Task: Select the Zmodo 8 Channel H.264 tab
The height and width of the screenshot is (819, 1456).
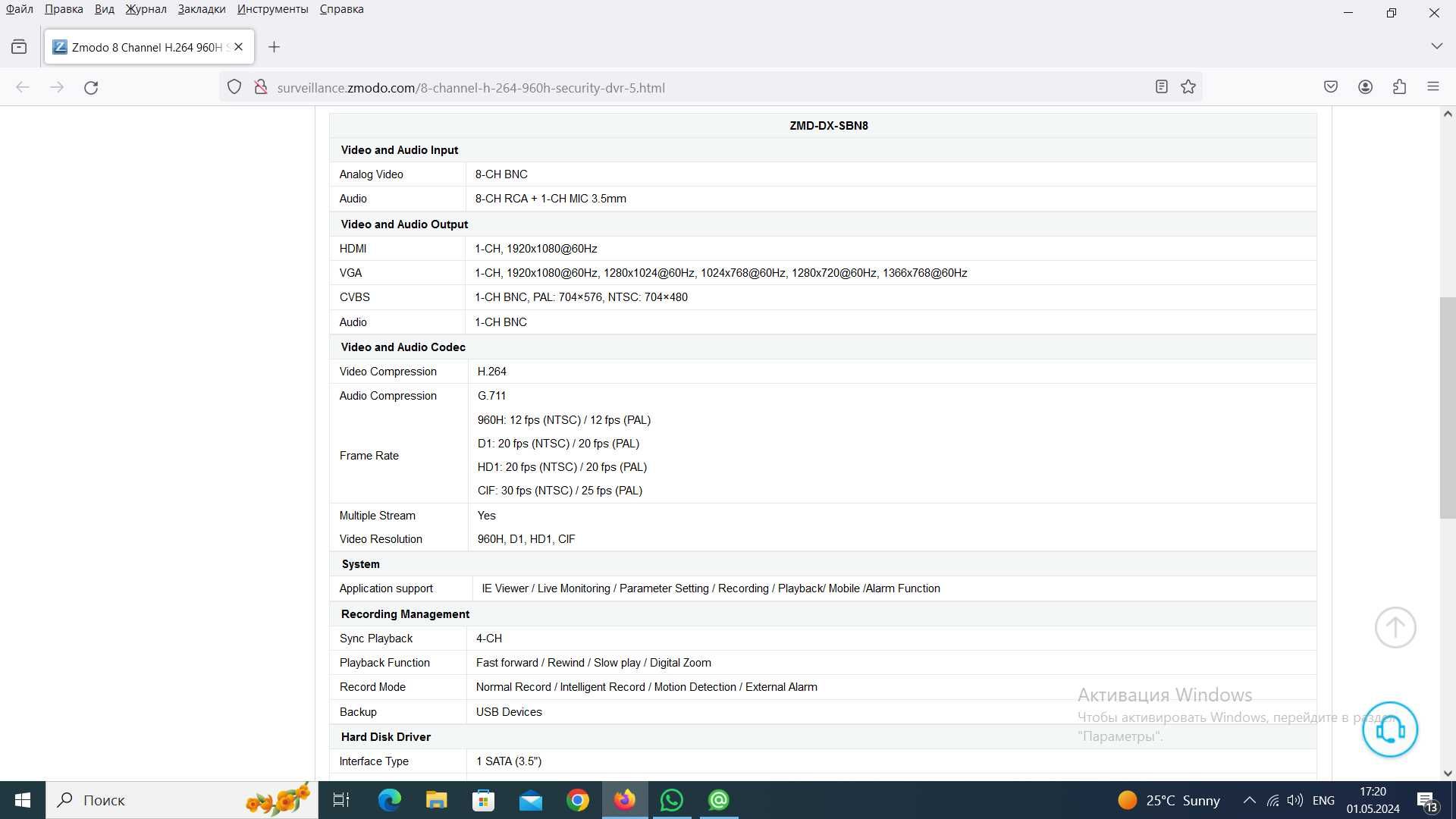Action: [x=149, y=47]
